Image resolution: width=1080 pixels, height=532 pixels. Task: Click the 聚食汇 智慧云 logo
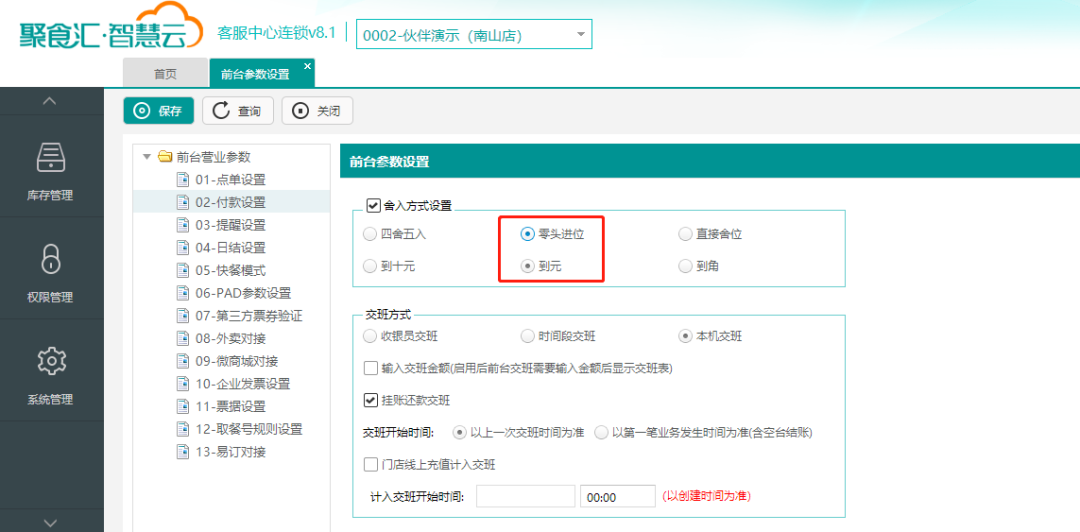103,34
